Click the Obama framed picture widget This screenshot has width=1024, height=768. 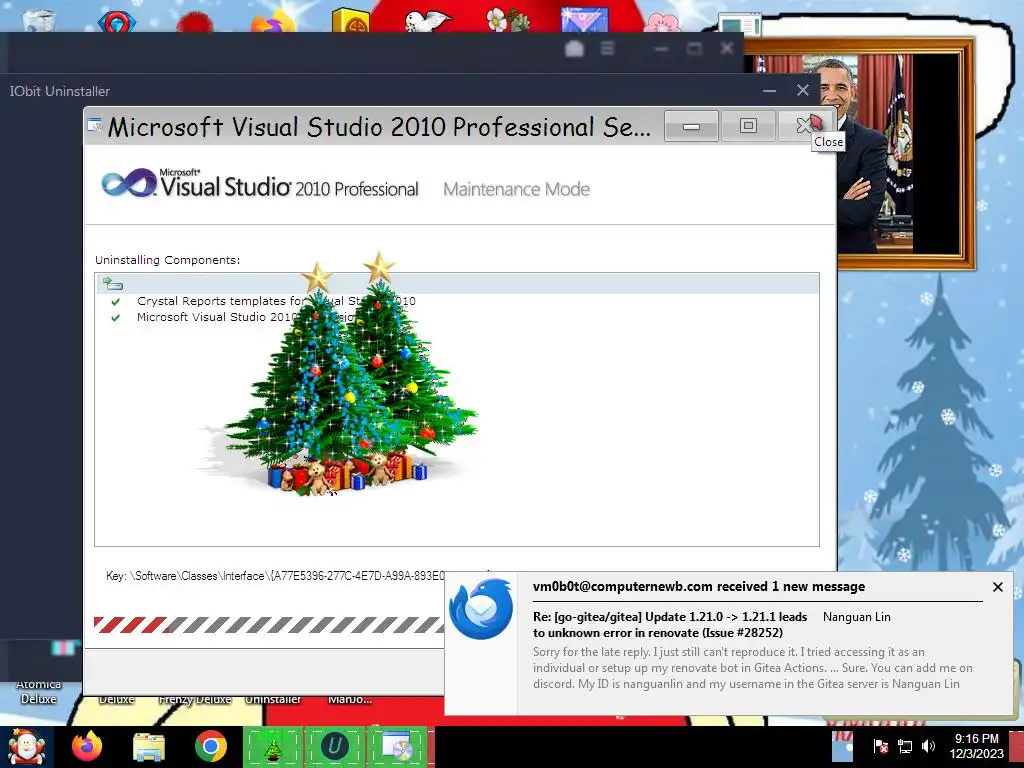(x=904, y=153)
